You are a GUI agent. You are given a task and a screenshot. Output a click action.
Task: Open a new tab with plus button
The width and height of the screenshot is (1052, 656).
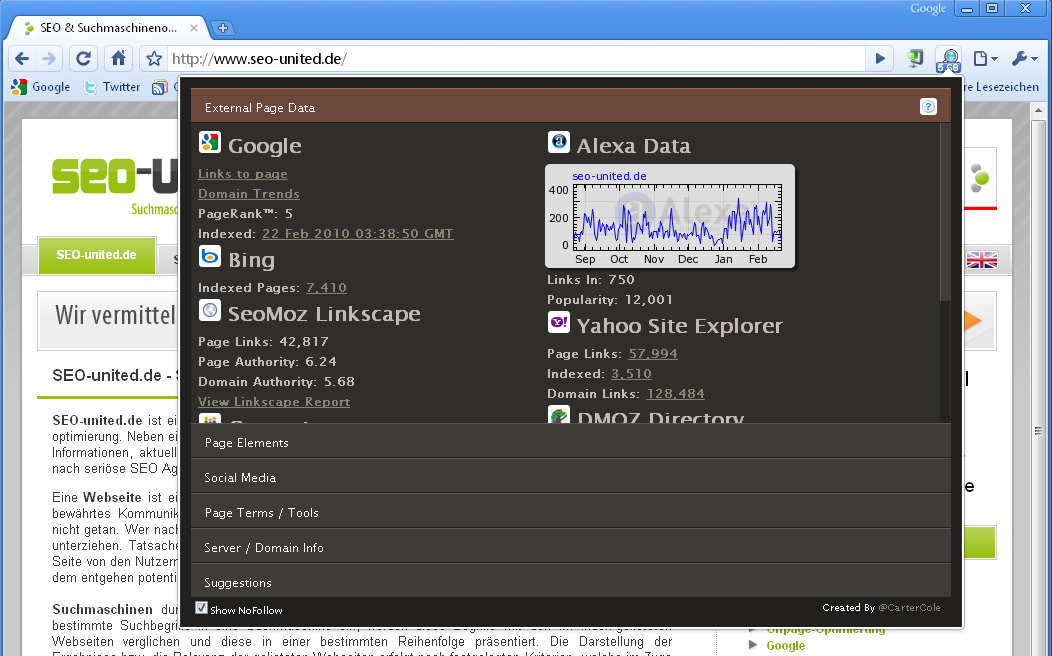(223, 28)
